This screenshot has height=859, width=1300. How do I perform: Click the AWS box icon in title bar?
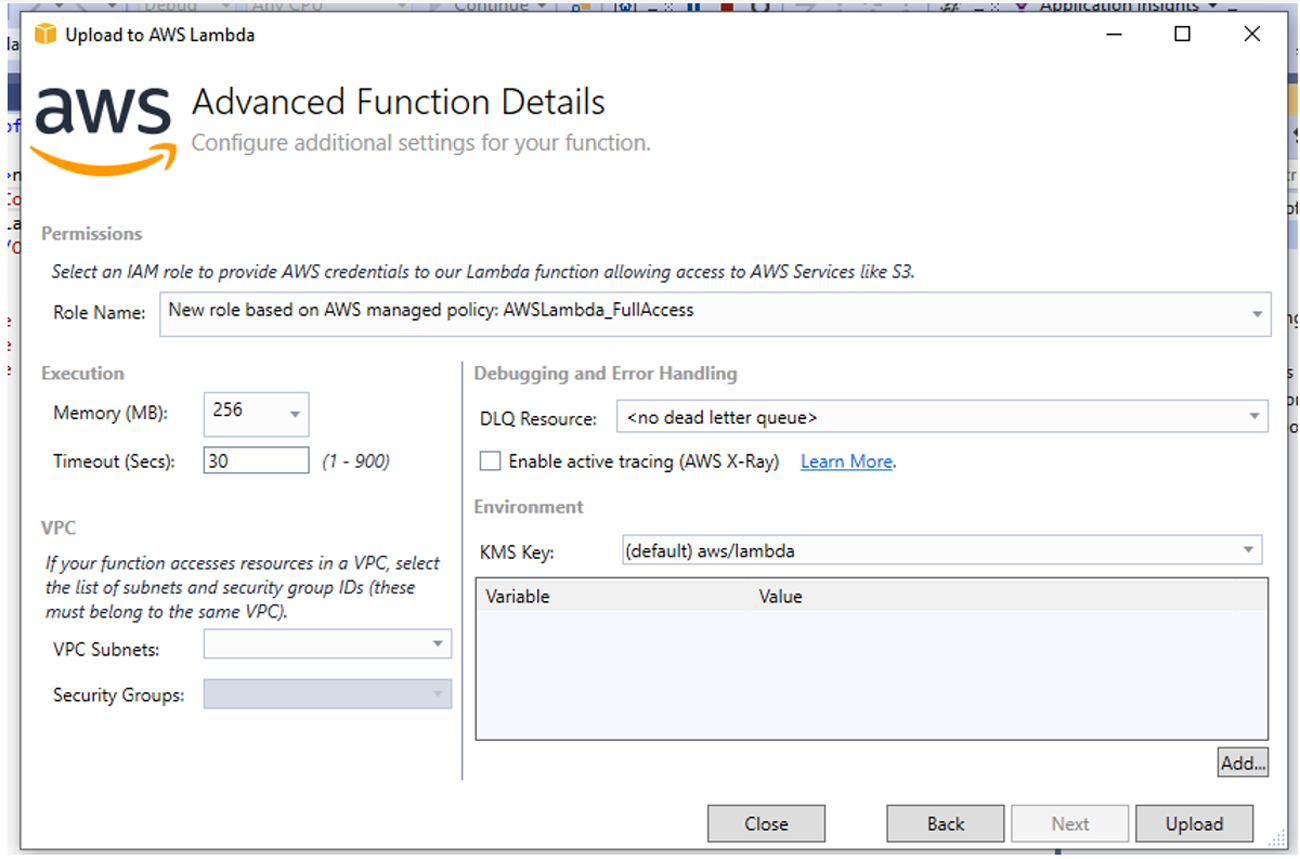45,35
